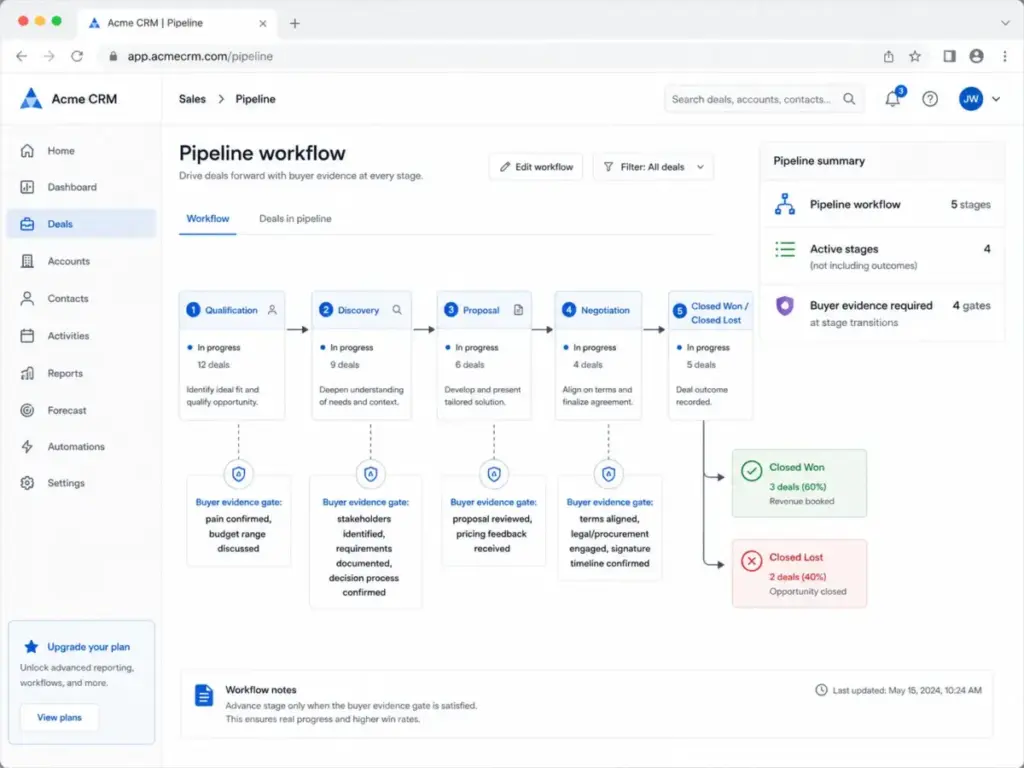
Task: Click the Closed Lost X icon
Action: pyautogui.click(x=752, y=561)
